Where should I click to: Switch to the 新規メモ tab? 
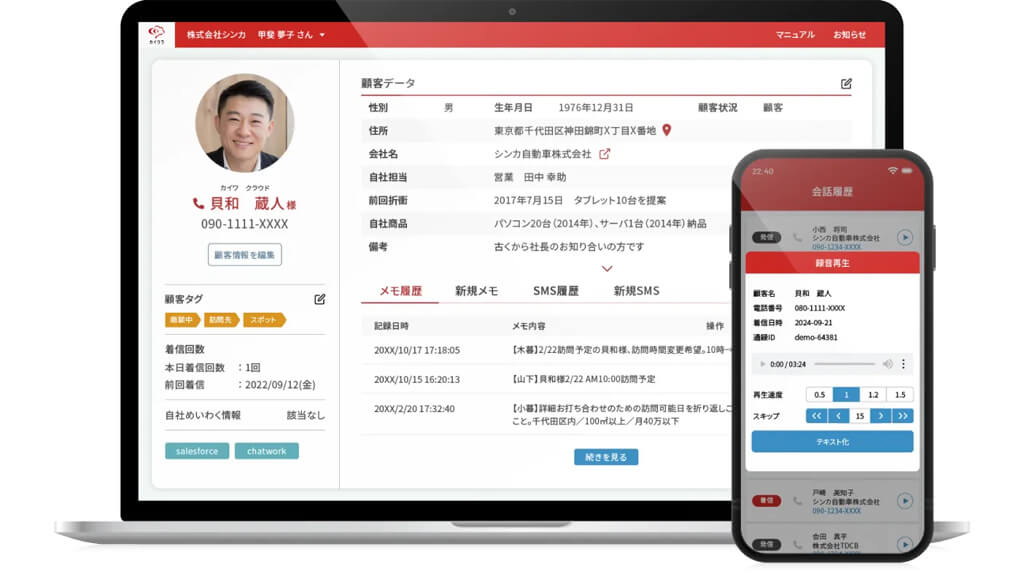pos(476,291)
